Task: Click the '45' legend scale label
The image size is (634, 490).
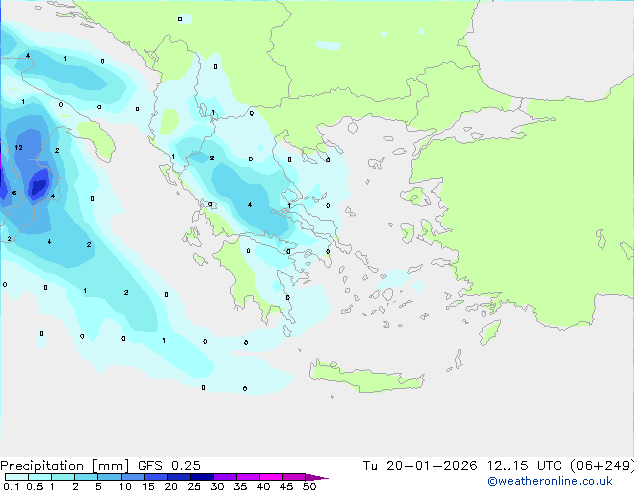Action: [286, 486]
